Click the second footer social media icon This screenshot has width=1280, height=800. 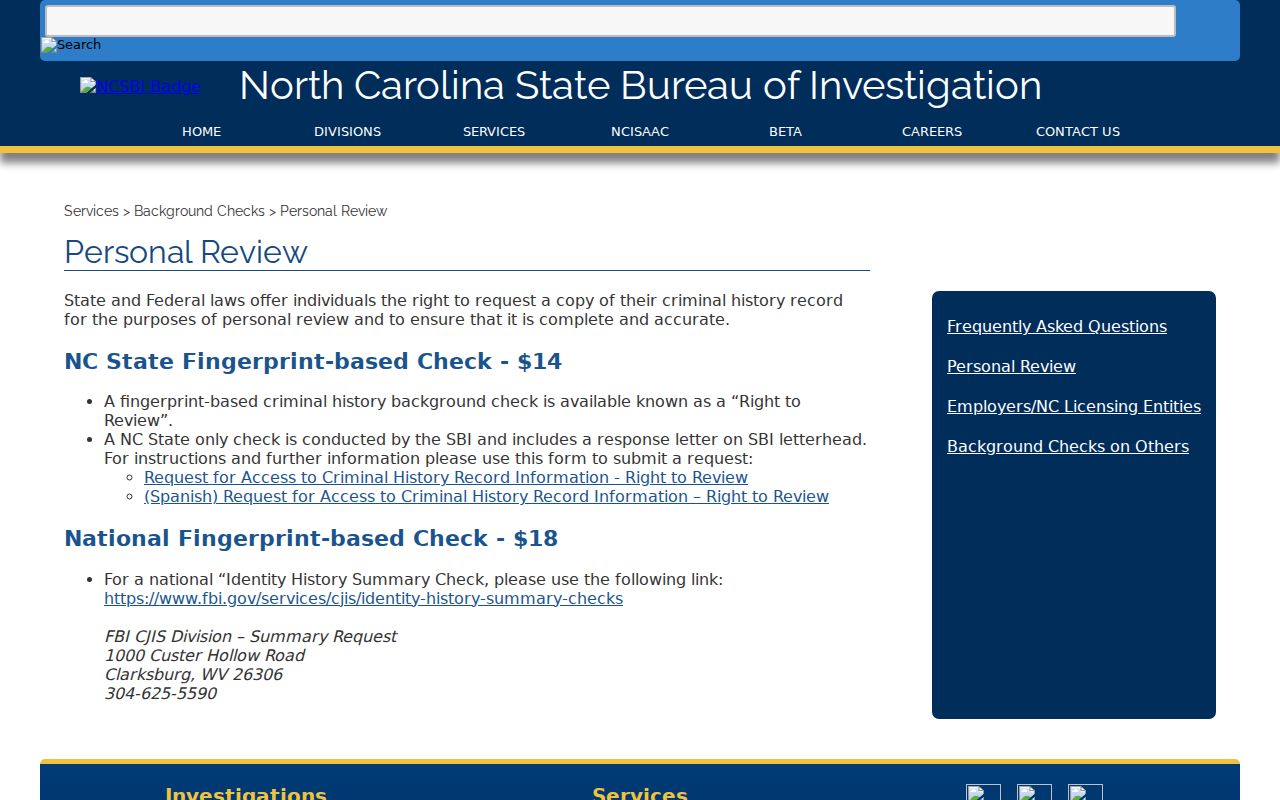click(x=1034, y=792)
